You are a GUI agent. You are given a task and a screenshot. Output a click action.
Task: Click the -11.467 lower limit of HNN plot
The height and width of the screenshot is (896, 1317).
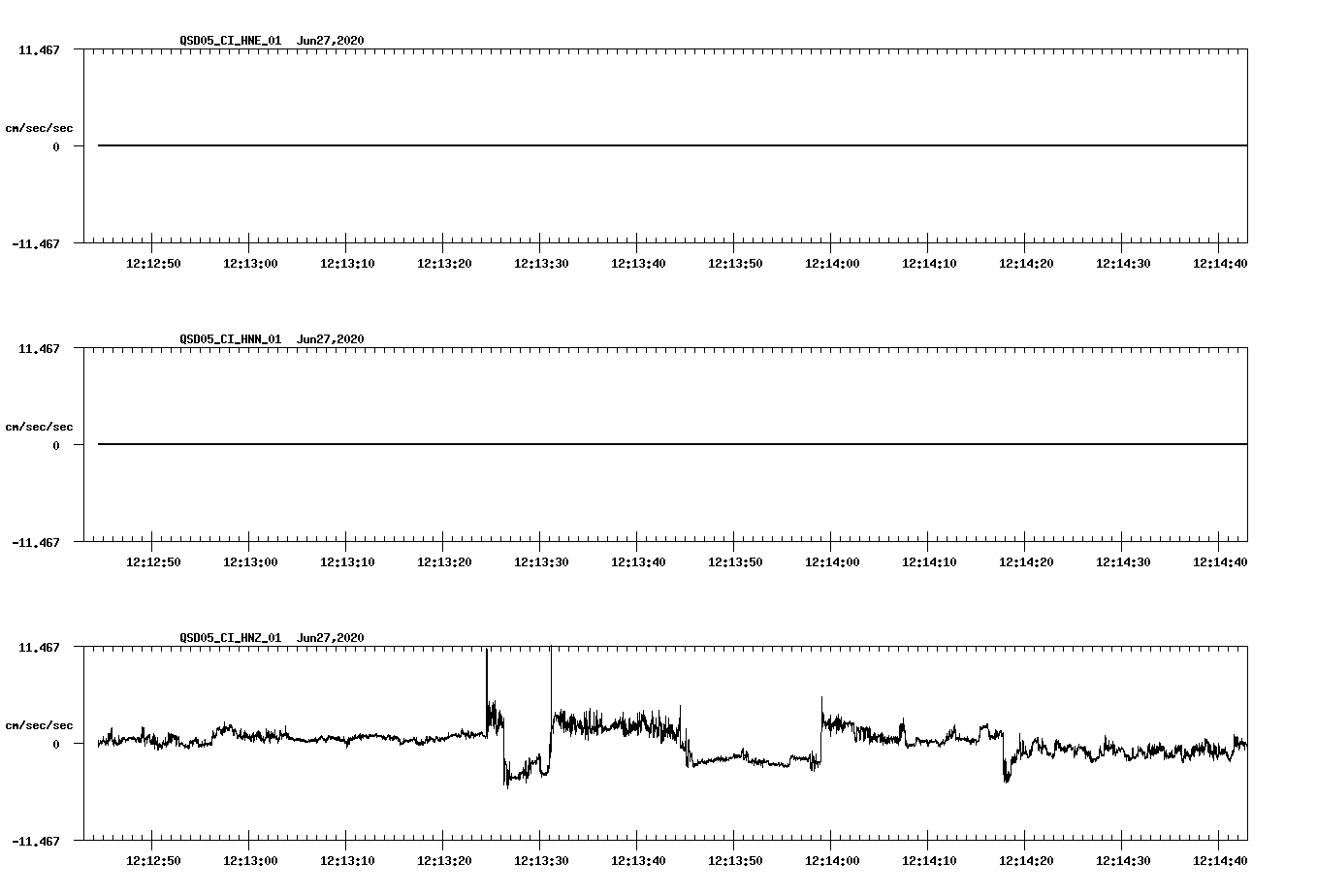(36, 542)
